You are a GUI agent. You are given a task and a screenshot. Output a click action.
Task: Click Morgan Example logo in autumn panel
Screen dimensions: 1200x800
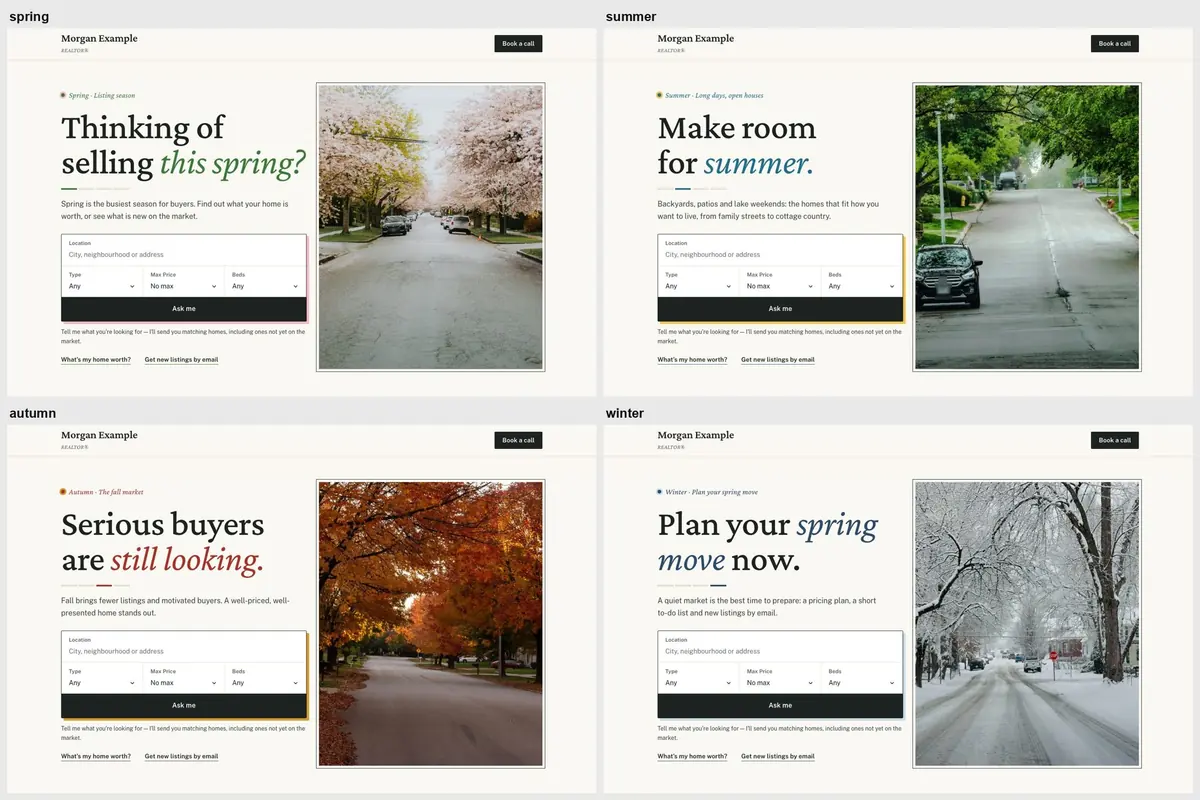(x=99, y=439)
